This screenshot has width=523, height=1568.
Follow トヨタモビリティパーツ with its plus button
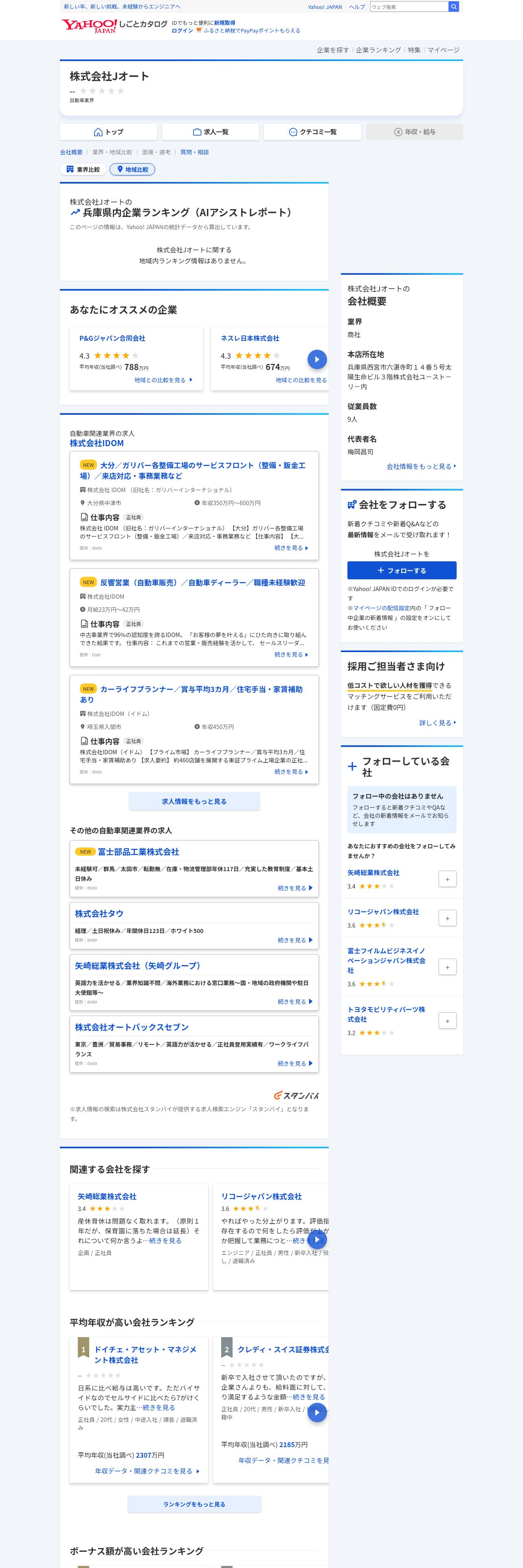point(448,1021)
